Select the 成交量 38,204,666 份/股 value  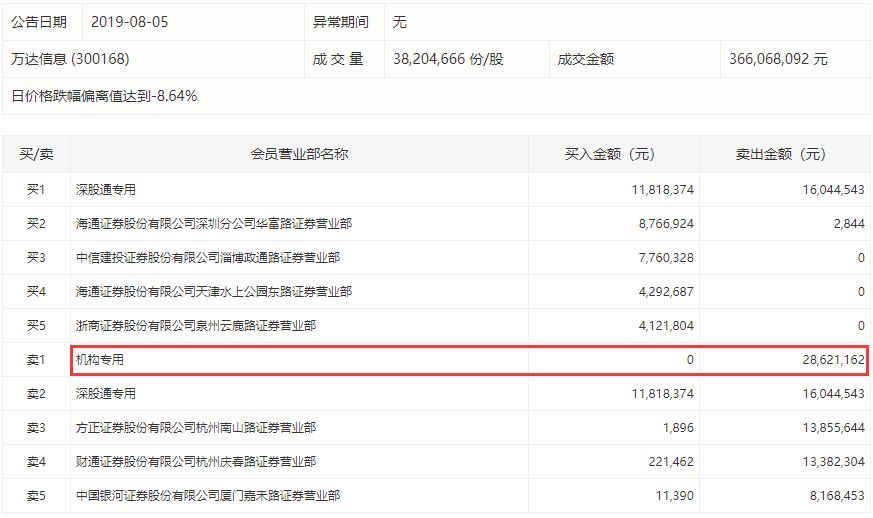click(448, 59)
